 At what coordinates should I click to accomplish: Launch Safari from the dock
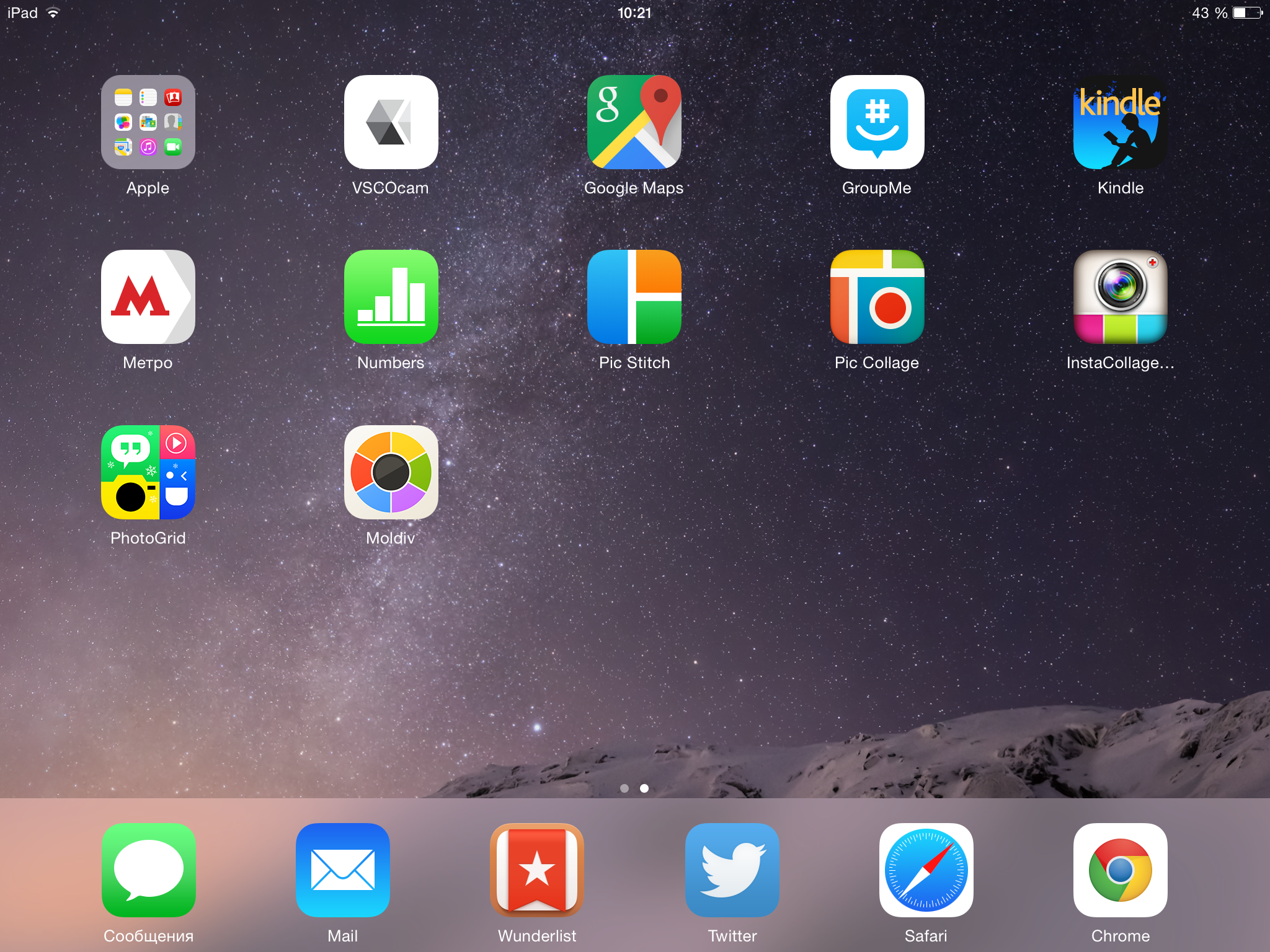point(926,870)
